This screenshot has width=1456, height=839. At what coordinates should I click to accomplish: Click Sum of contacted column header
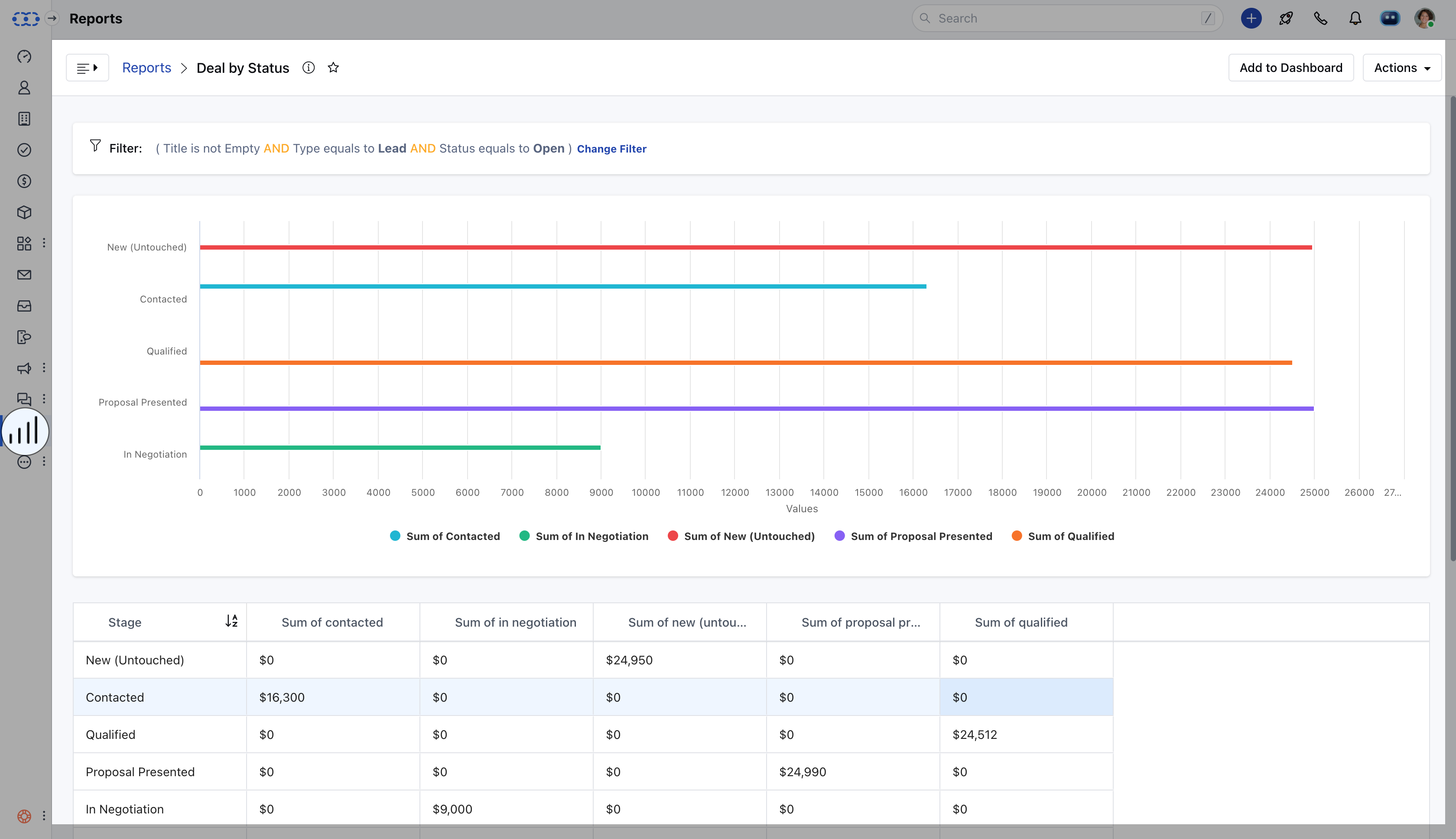pyautogui.click(x=332, y=622)
